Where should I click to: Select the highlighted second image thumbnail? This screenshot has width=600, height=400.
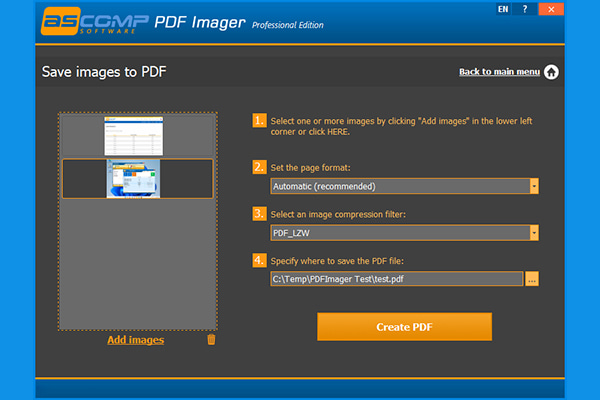click(x=136, y=178)
